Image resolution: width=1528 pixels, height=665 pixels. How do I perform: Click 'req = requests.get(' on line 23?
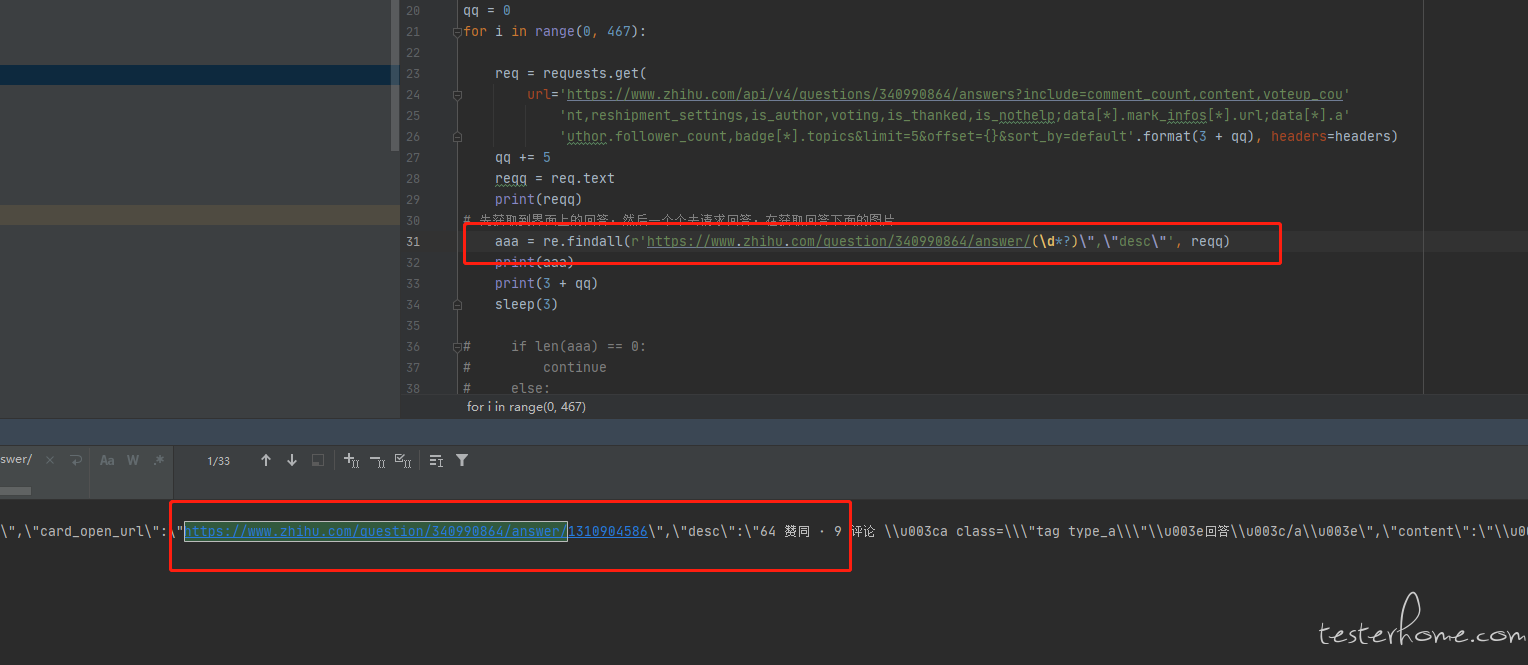click(x=571, y=74)
